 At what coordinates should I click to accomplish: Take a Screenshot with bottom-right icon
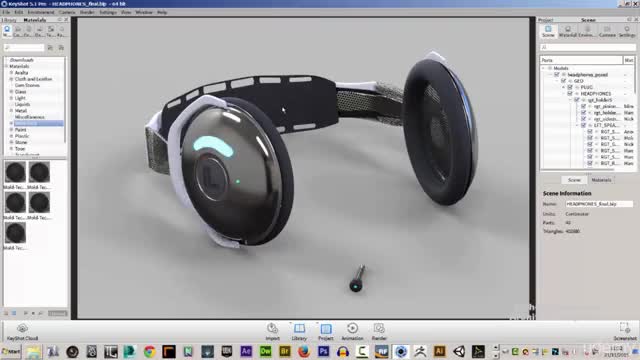point(624,331)
